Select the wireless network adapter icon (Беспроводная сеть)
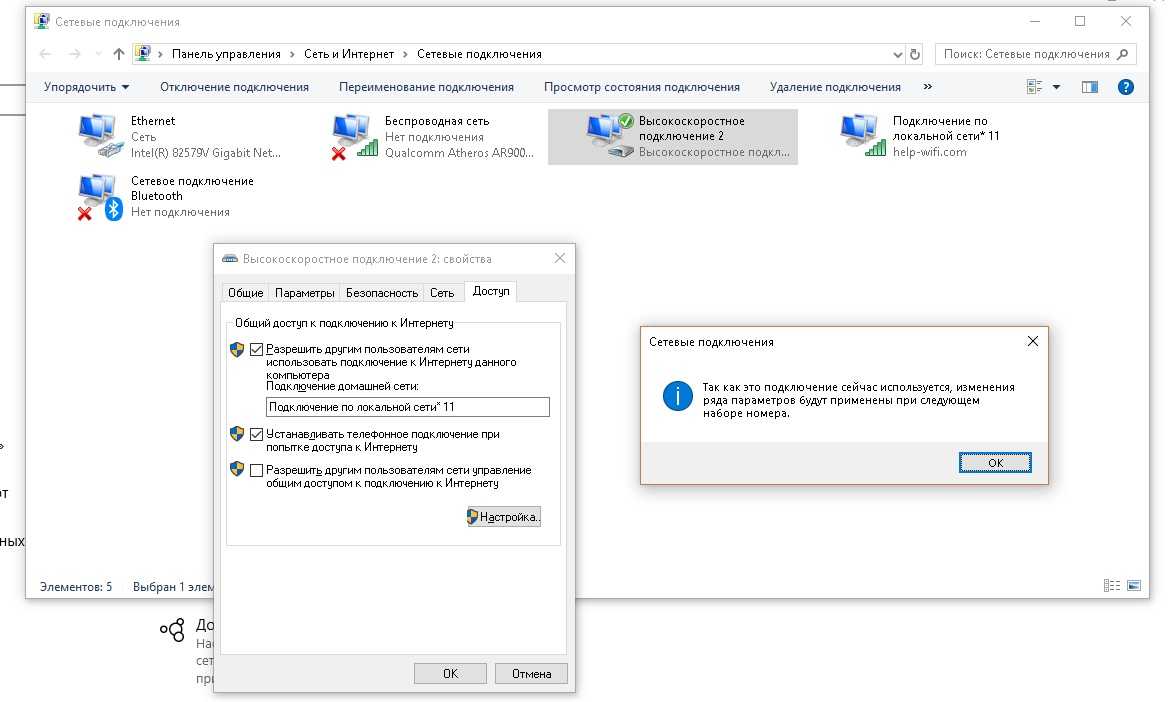Screen dimensions: 1170x702 tap(354, 136)
